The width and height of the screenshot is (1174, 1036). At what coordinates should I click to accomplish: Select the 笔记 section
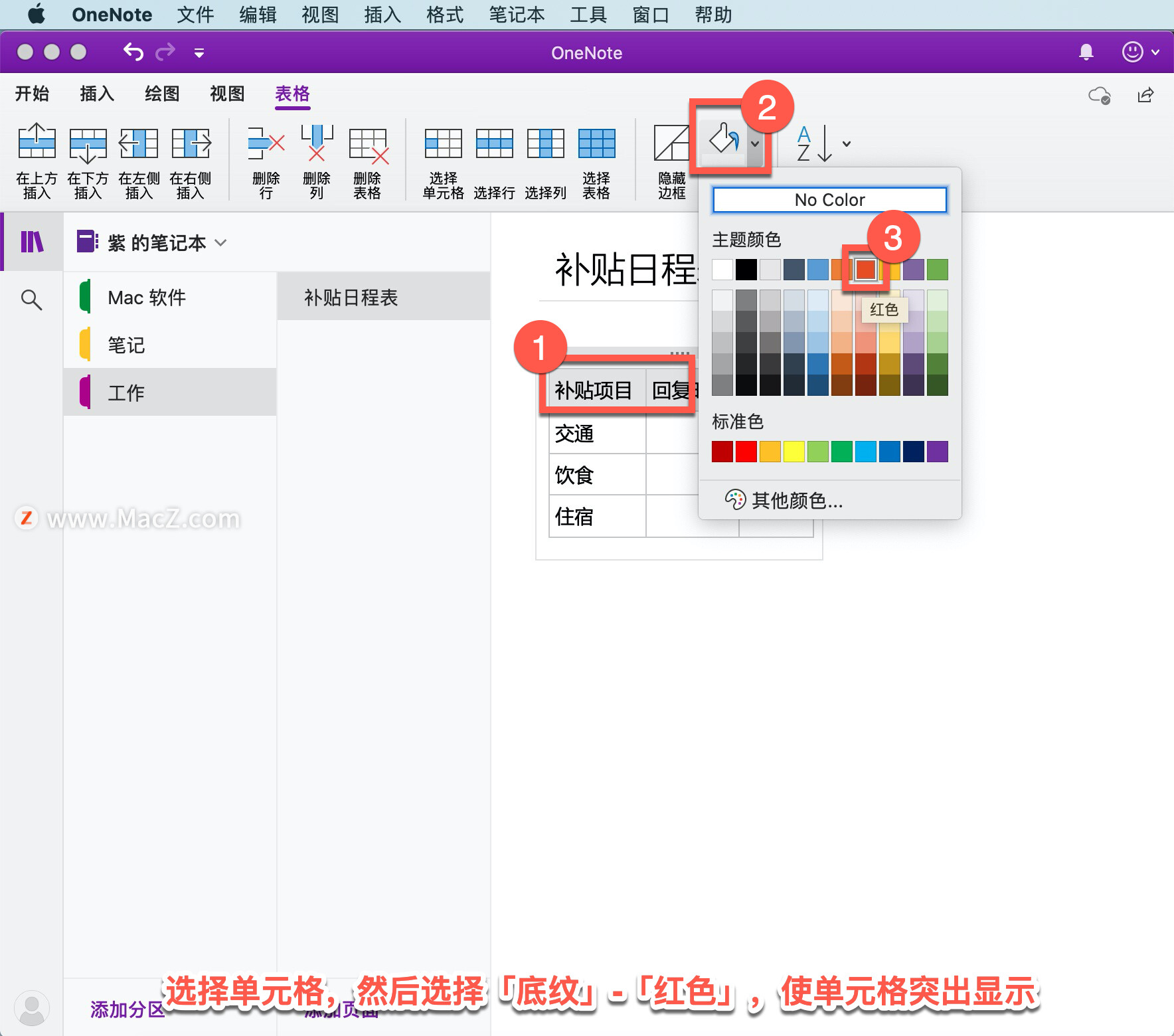(x=170, y=345)
